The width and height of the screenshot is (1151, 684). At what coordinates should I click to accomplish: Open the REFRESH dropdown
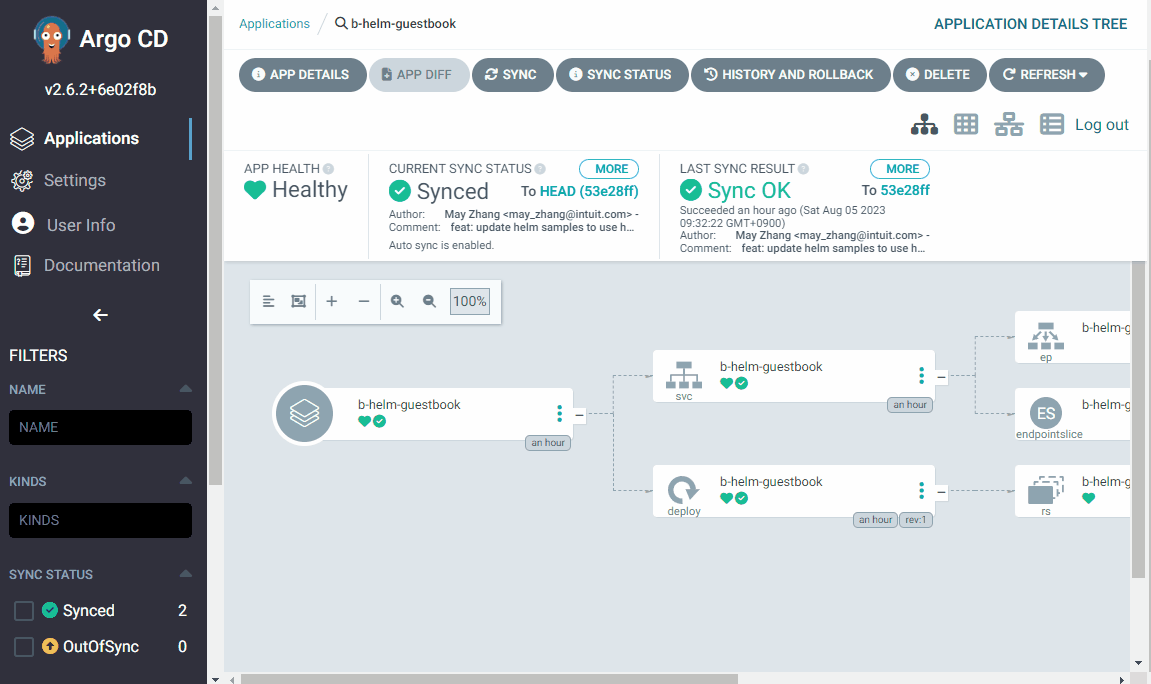[1047, 75]
